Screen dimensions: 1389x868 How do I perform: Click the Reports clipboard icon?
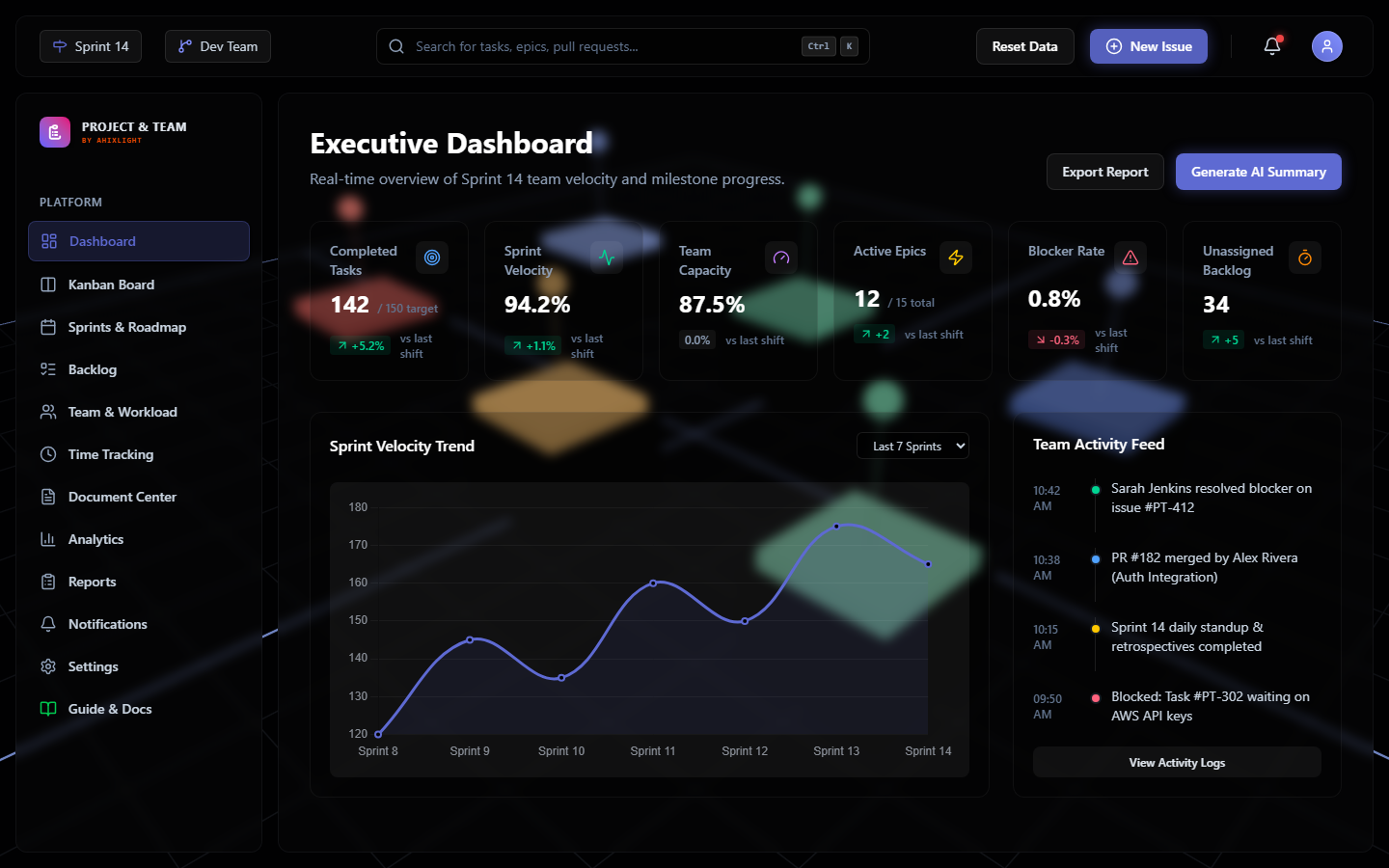click(48, 582)
